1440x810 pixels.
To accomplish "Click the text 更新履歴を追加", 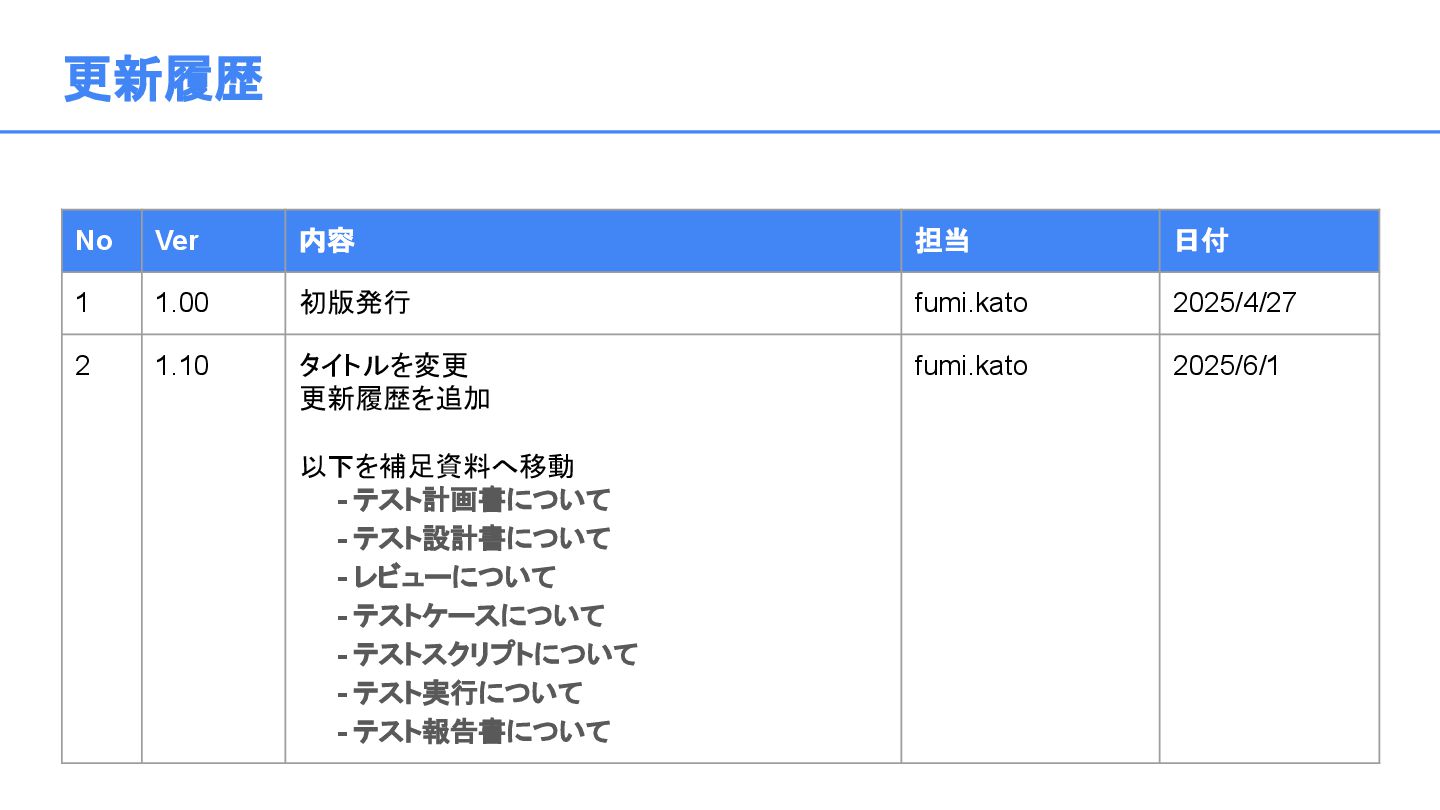I will tap(395, 399).
